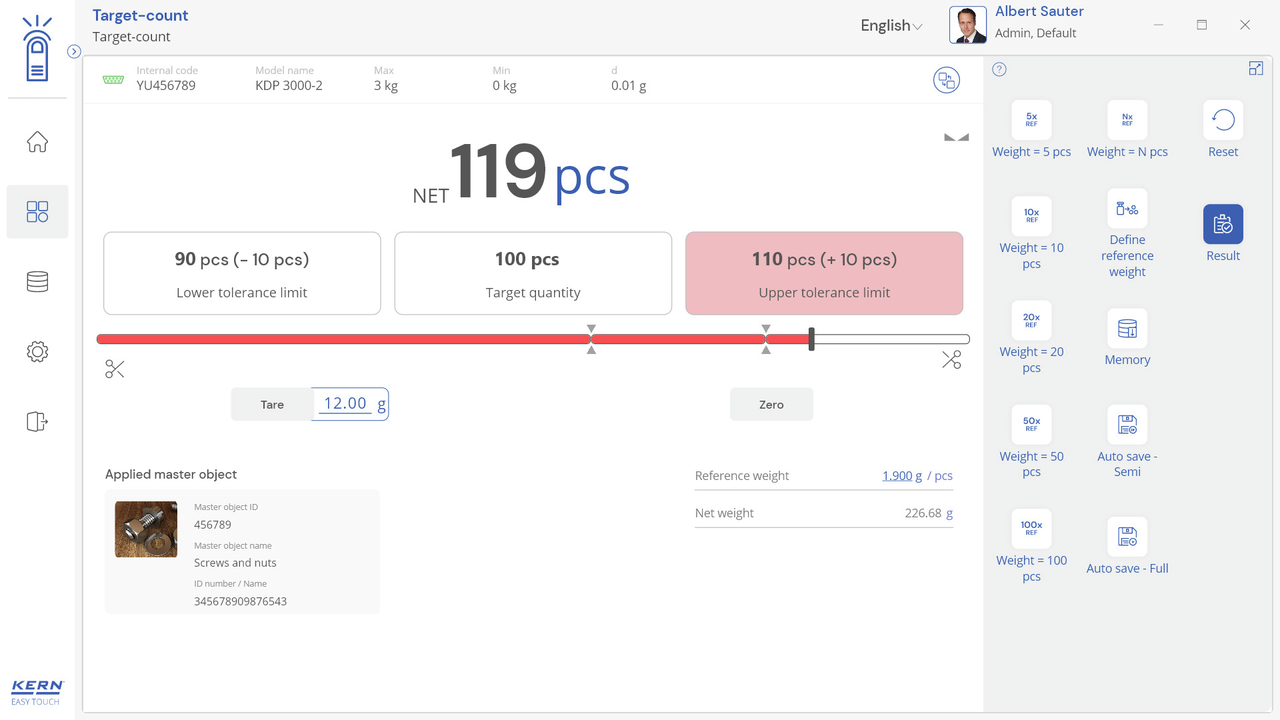This screenshot has height=720, width=1280.
Task: Click the Weight = 100 pcs icon
Action: pyautogui.click(x=1031, y=529)
